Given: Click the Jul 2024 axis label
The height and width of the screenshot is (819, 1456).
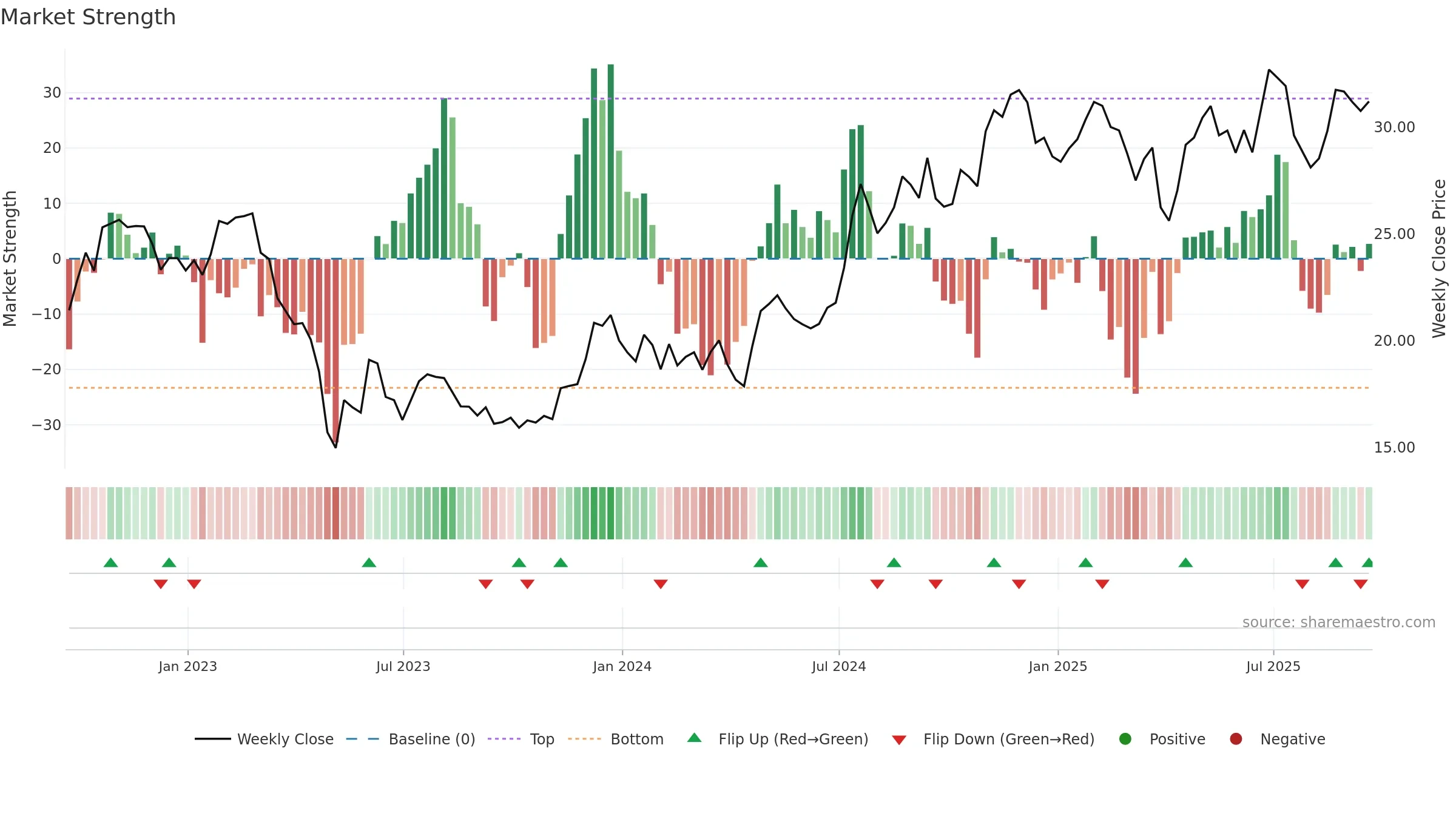Looking at the screenshot, I should [839, 666].
